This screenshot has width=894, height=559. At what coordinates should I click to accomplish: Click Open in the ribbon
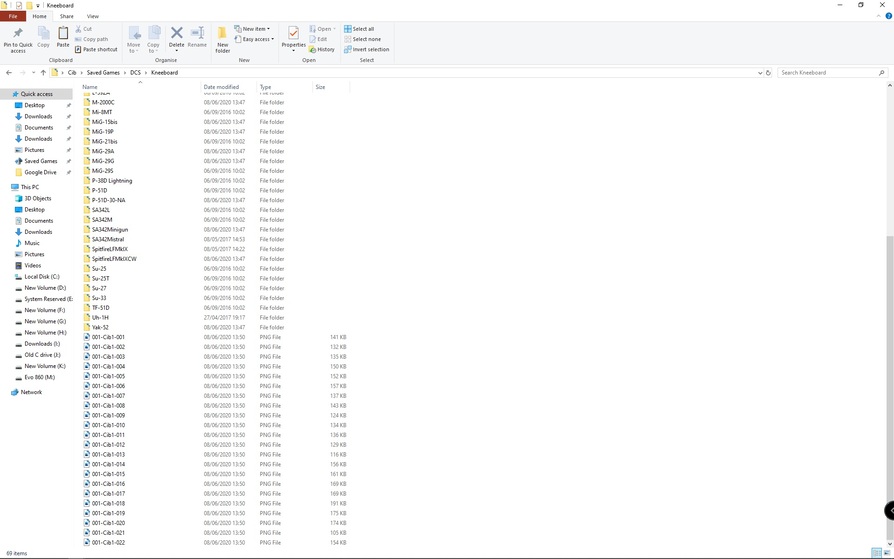[x=323, y=29]
